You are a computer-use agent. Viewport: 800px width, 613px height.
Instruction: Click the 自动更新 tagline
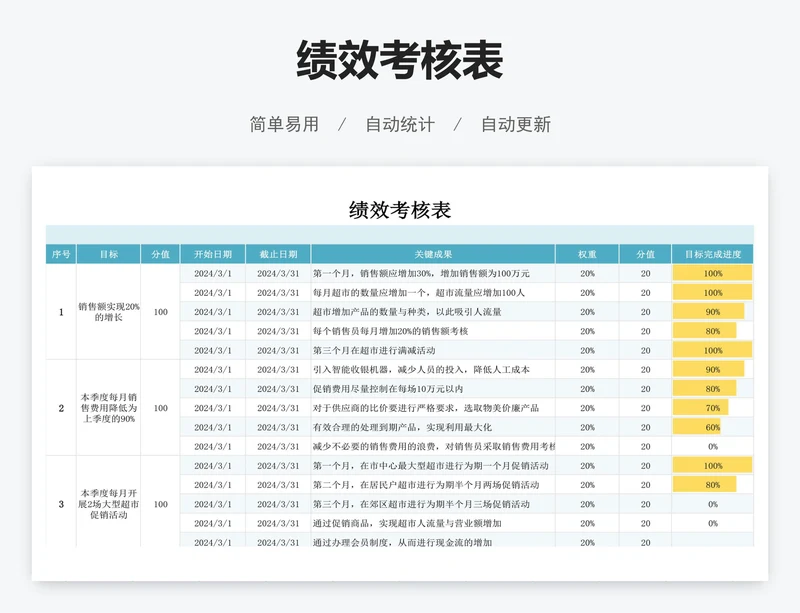click(x=516, y=124)
